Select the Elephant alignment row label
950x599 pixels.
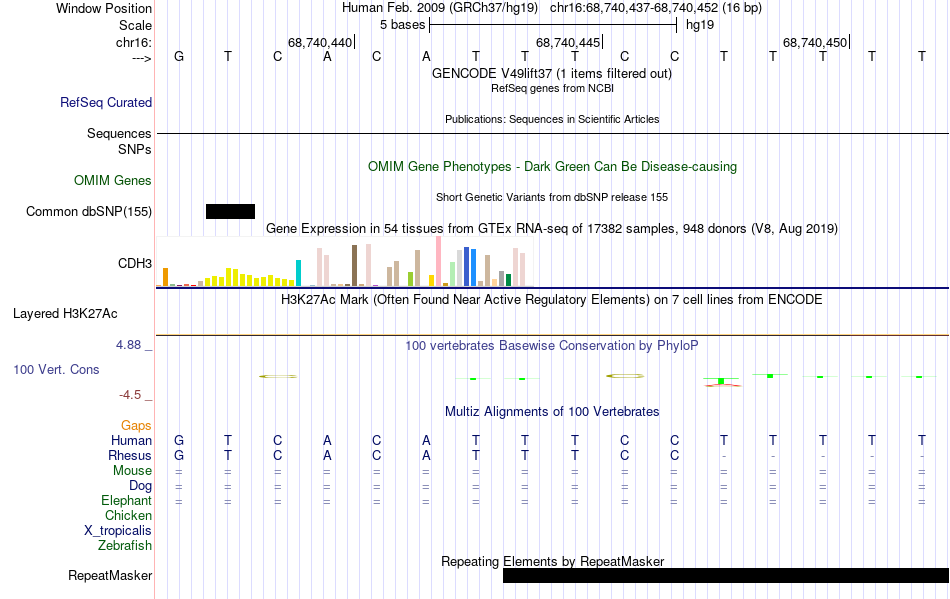pyautogui.click(x=127, y=501)
